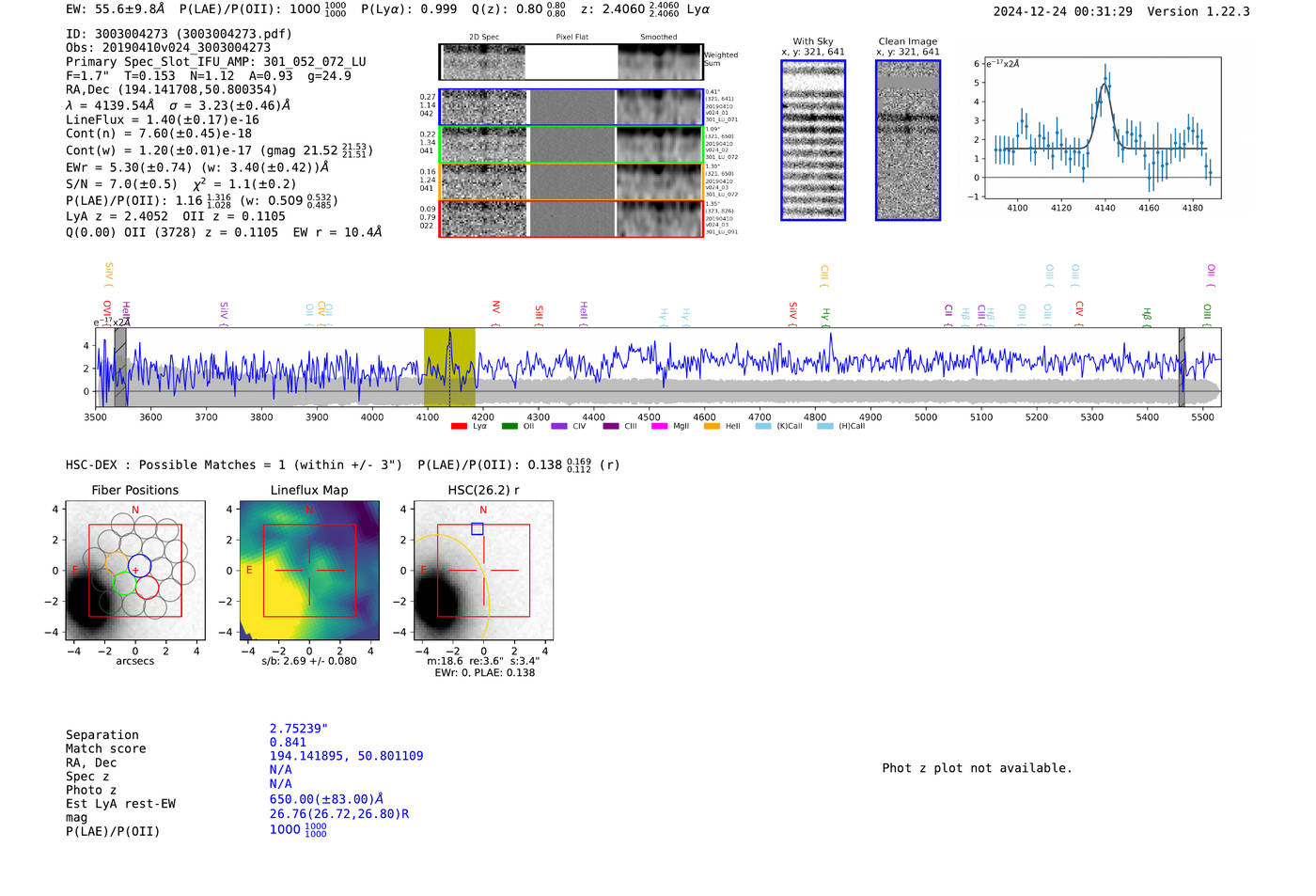The image size is (1316, 896).
Task: Click the small blue square in HSC image
Action: (x=478, y=529)
